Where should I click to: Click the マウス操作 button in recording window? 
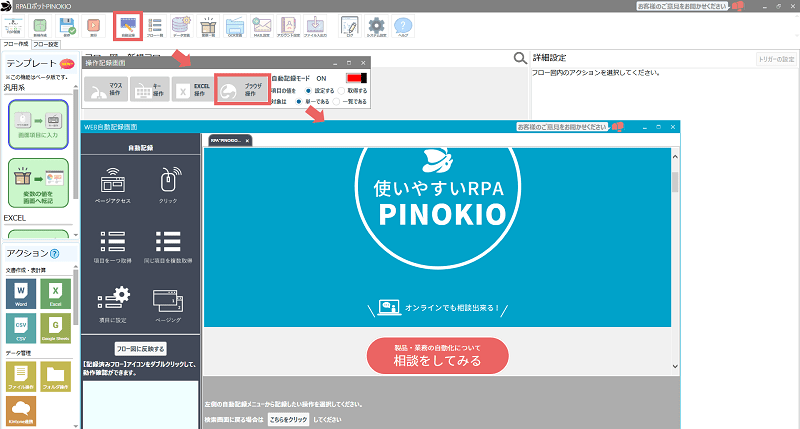[106, 90]
